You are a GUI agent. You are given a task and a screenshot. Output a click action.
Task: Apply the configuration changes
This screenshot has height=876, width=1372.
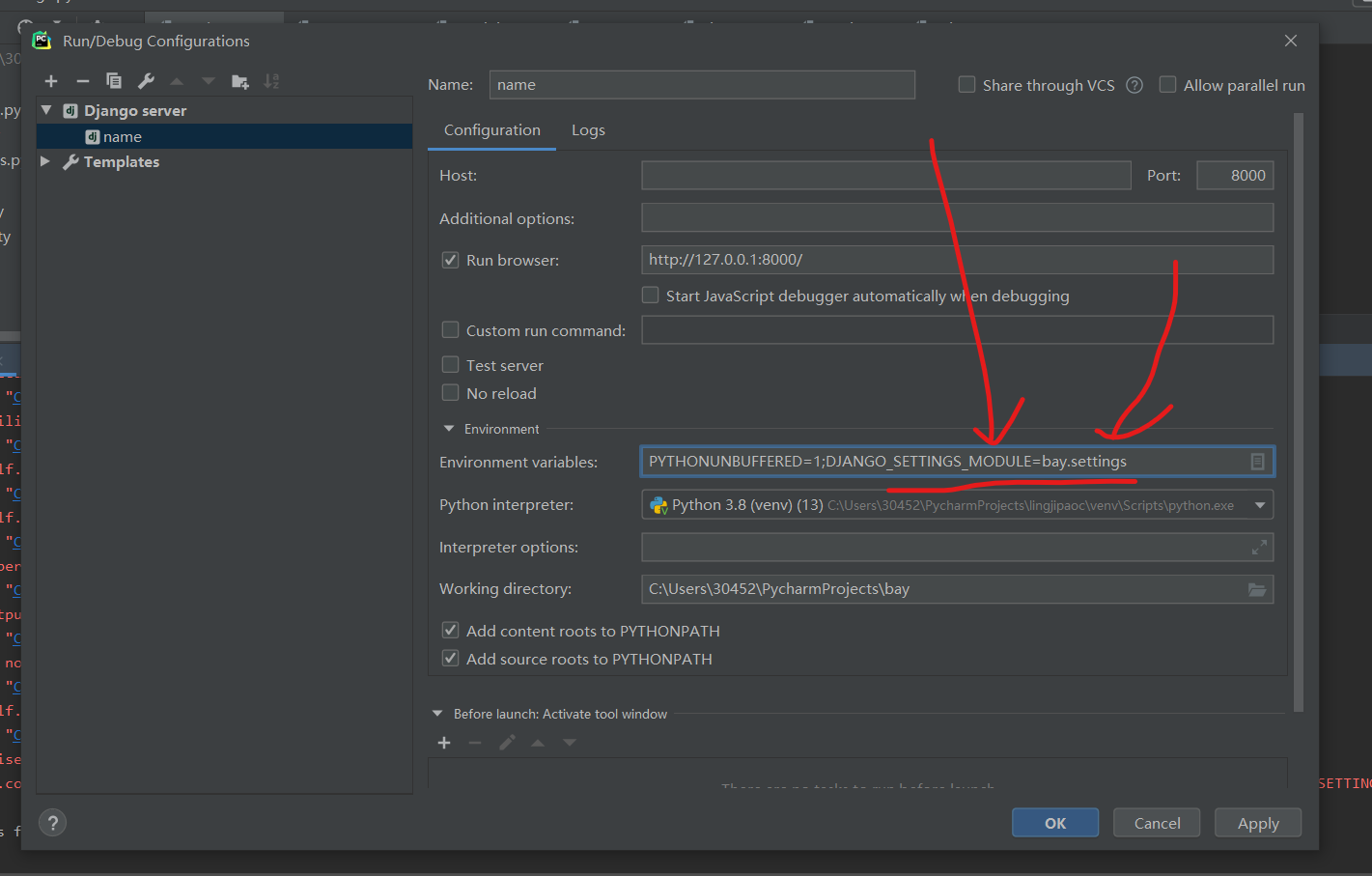coord(1257,822)
